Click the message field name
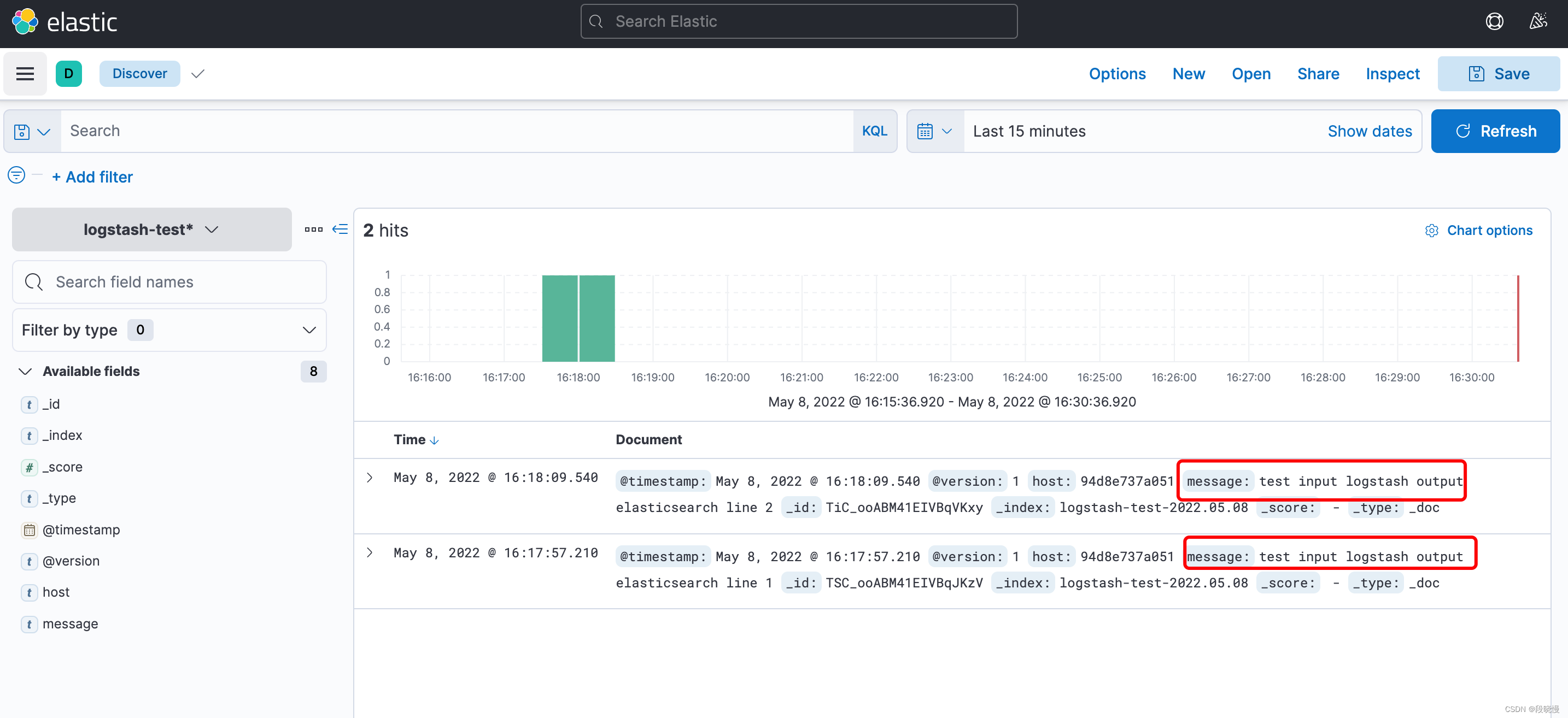Image resolution: width=1568 pixels, height=718 pixels. (x=70, y=625)
